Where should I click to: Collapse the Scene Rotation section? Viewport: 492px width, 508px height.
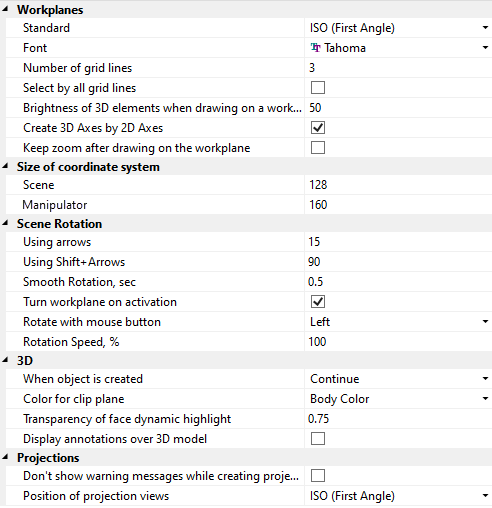[5, 223]
